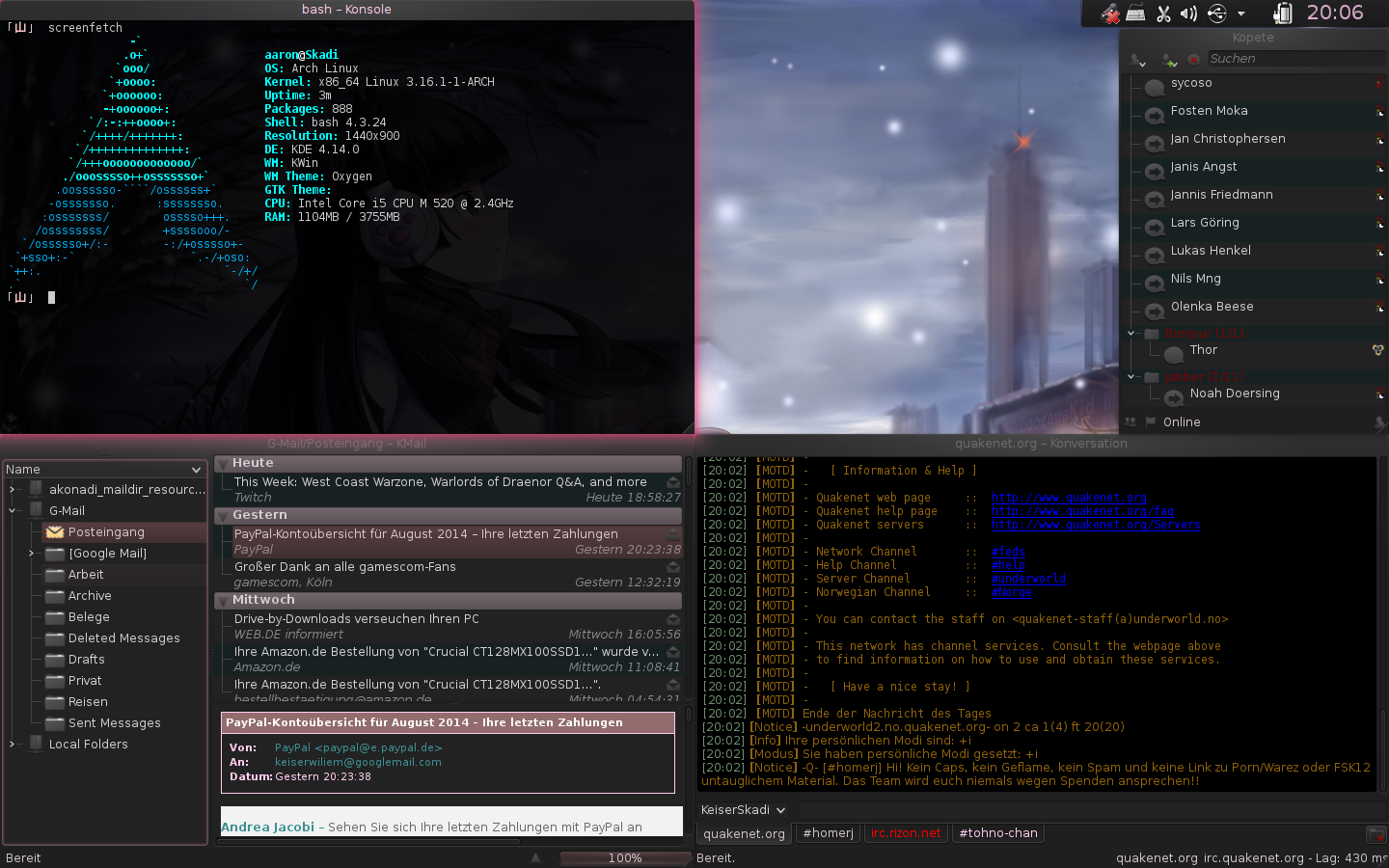Click Sent Messages folder icon
This screenshot has height=868, width=1389.
coord(55,723)
